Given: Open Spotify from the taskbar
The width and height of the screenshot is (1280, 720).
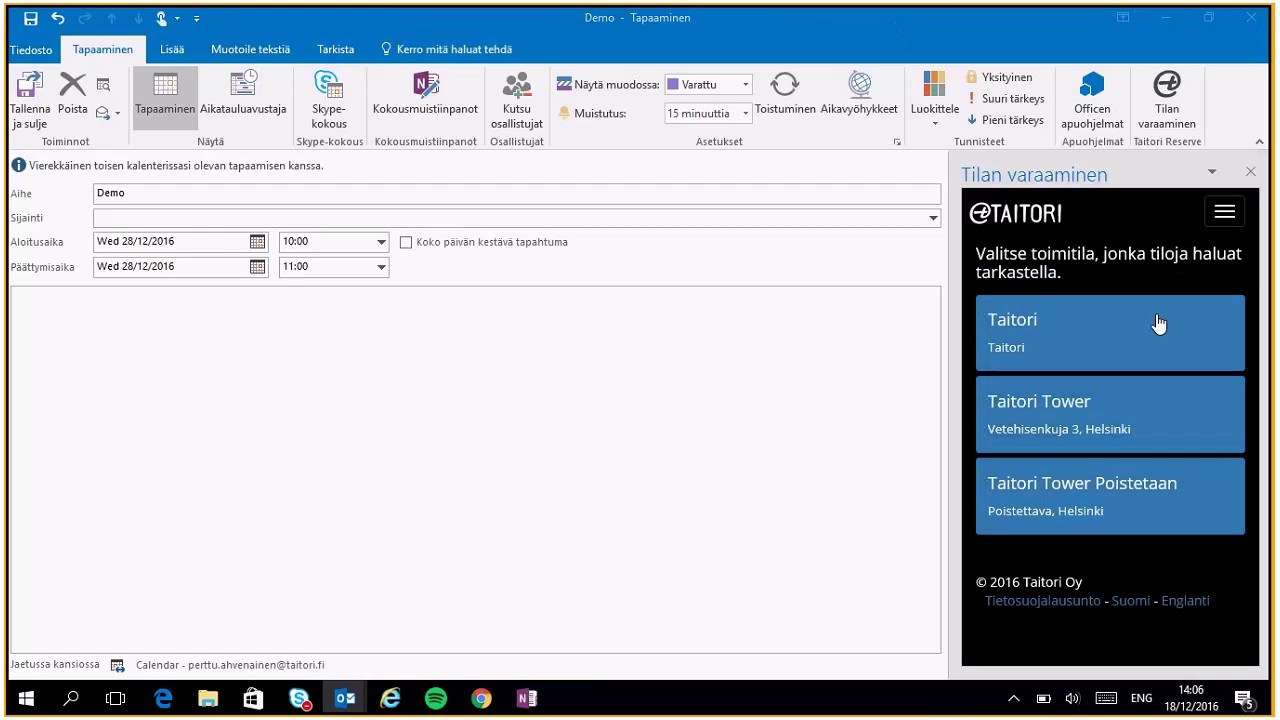Looking at the screenshot, I should [436, 699].
